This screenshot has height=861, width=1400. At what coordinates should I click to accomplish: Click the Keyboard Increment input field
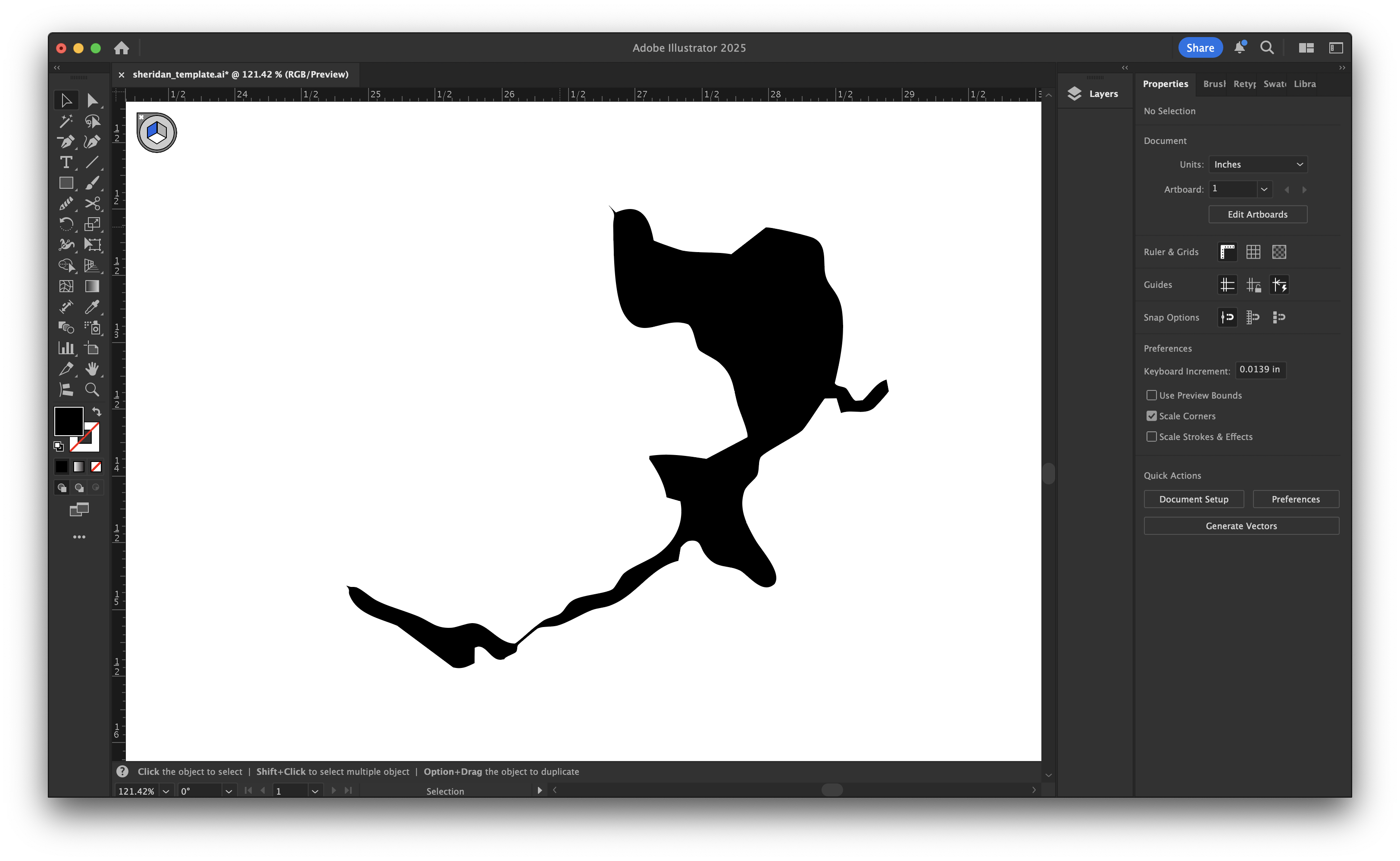pos(1260,370)
